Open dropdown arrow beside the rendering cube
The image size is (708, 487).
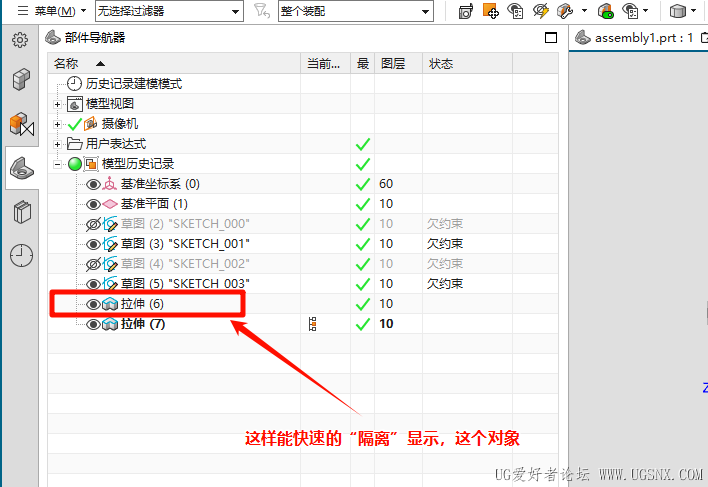click(x=694, y=10)
